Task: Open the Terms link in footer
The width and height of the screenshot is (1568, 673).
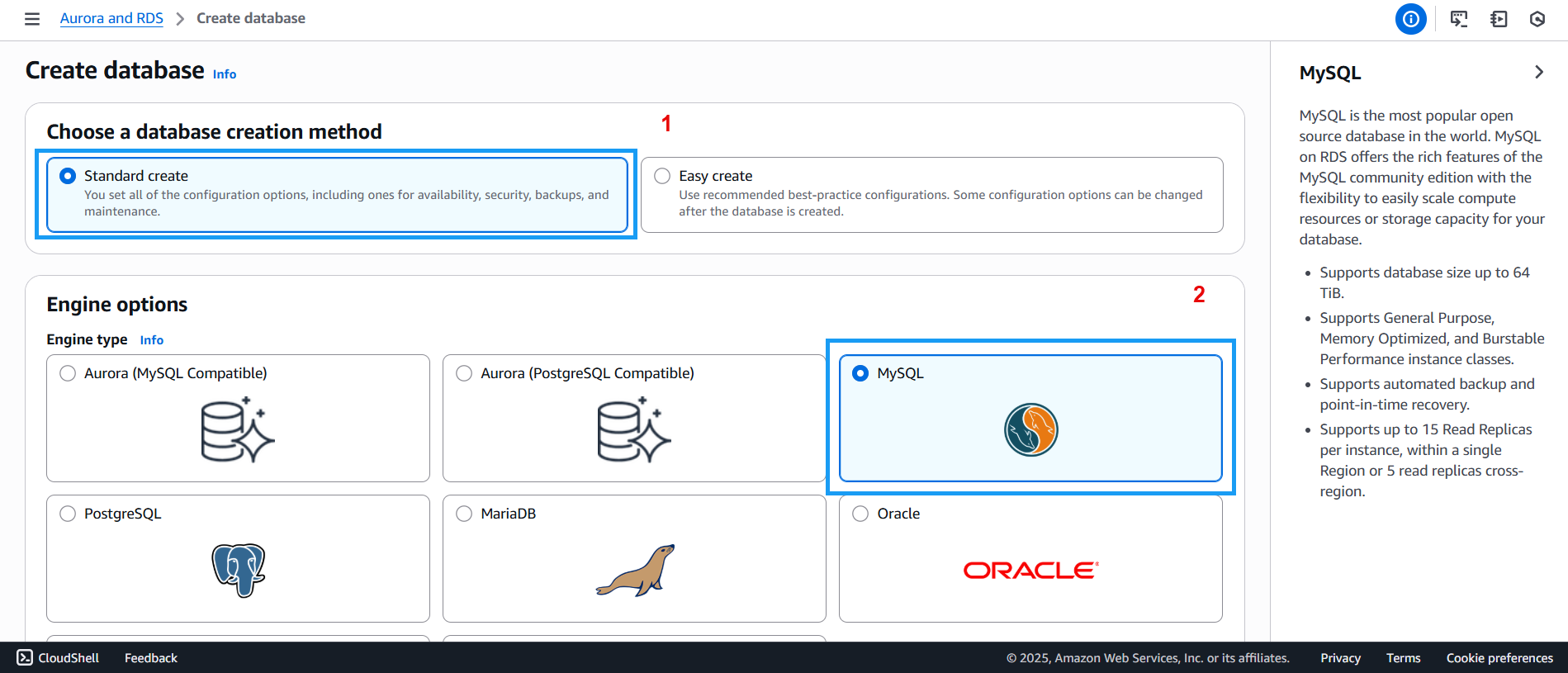Action: pyautogui.click(x=1404, y=658)
